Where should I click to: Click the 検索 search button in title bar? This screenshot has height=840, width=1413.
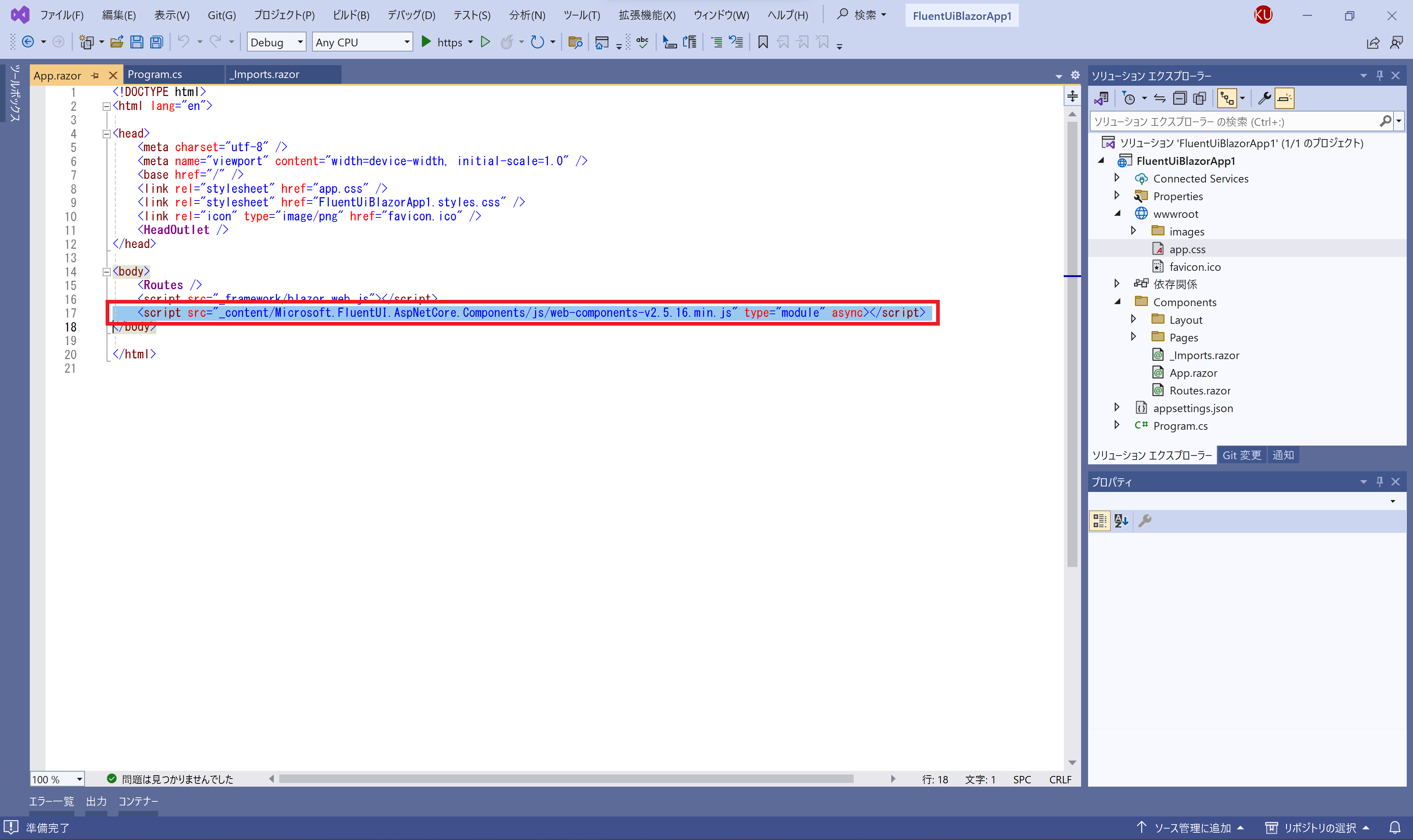pos(862,15)
